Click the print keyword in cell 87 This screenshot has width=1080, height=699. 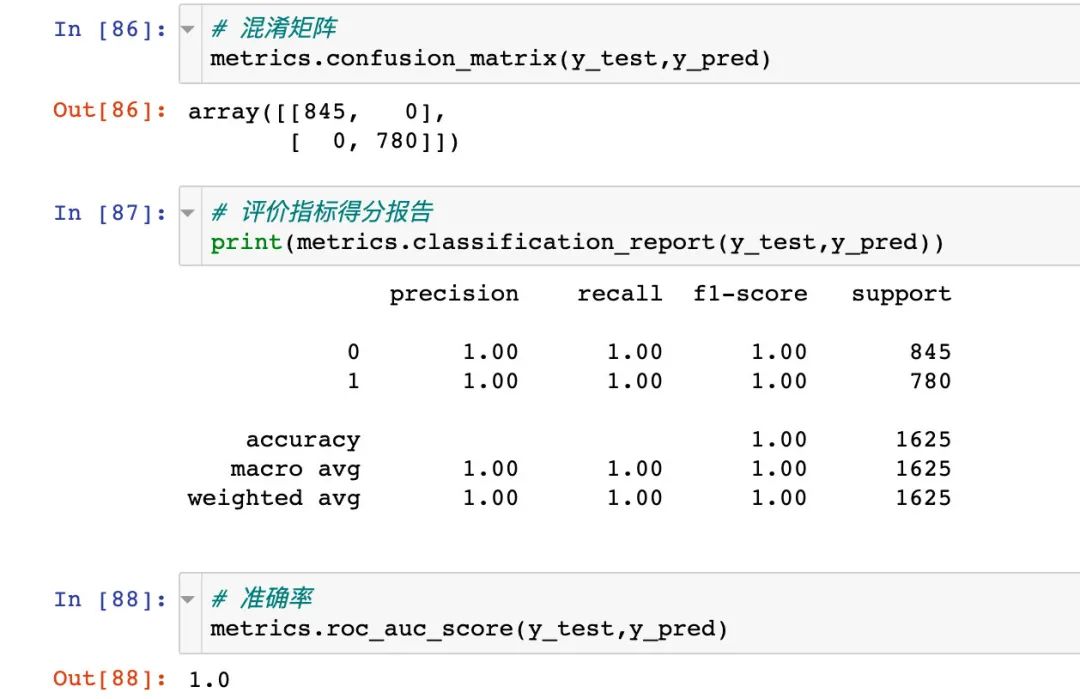pyautogui.click(x=246, y=243)
